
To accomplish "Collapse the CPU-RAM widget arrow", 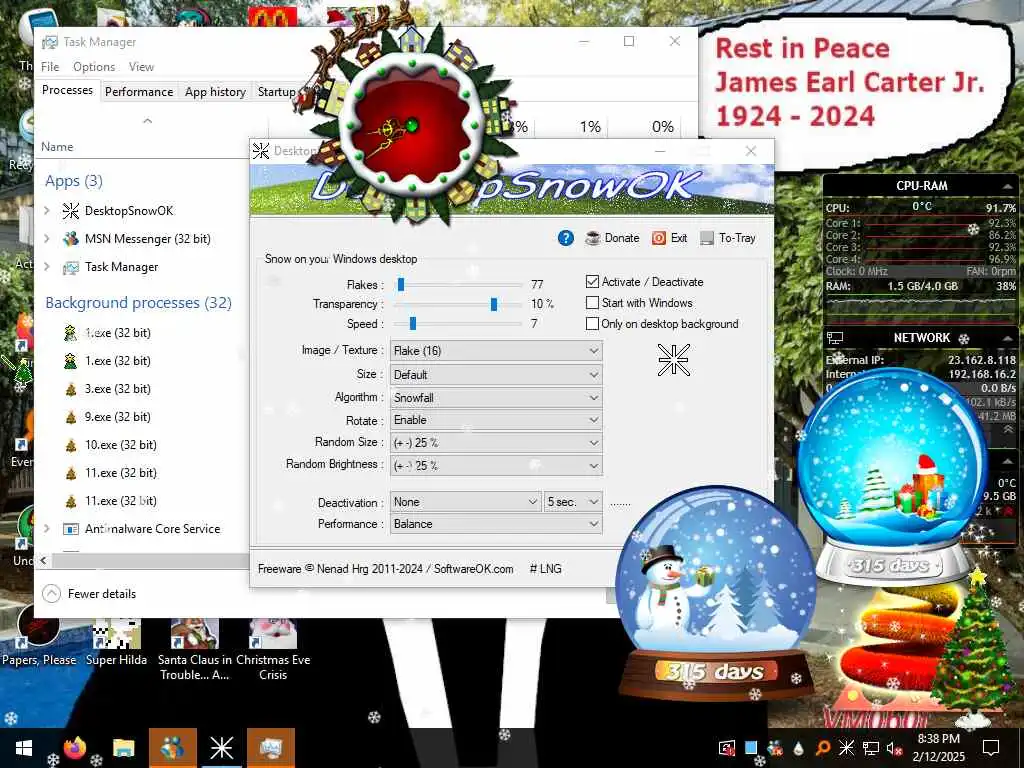I will (x=1008, y=187).
